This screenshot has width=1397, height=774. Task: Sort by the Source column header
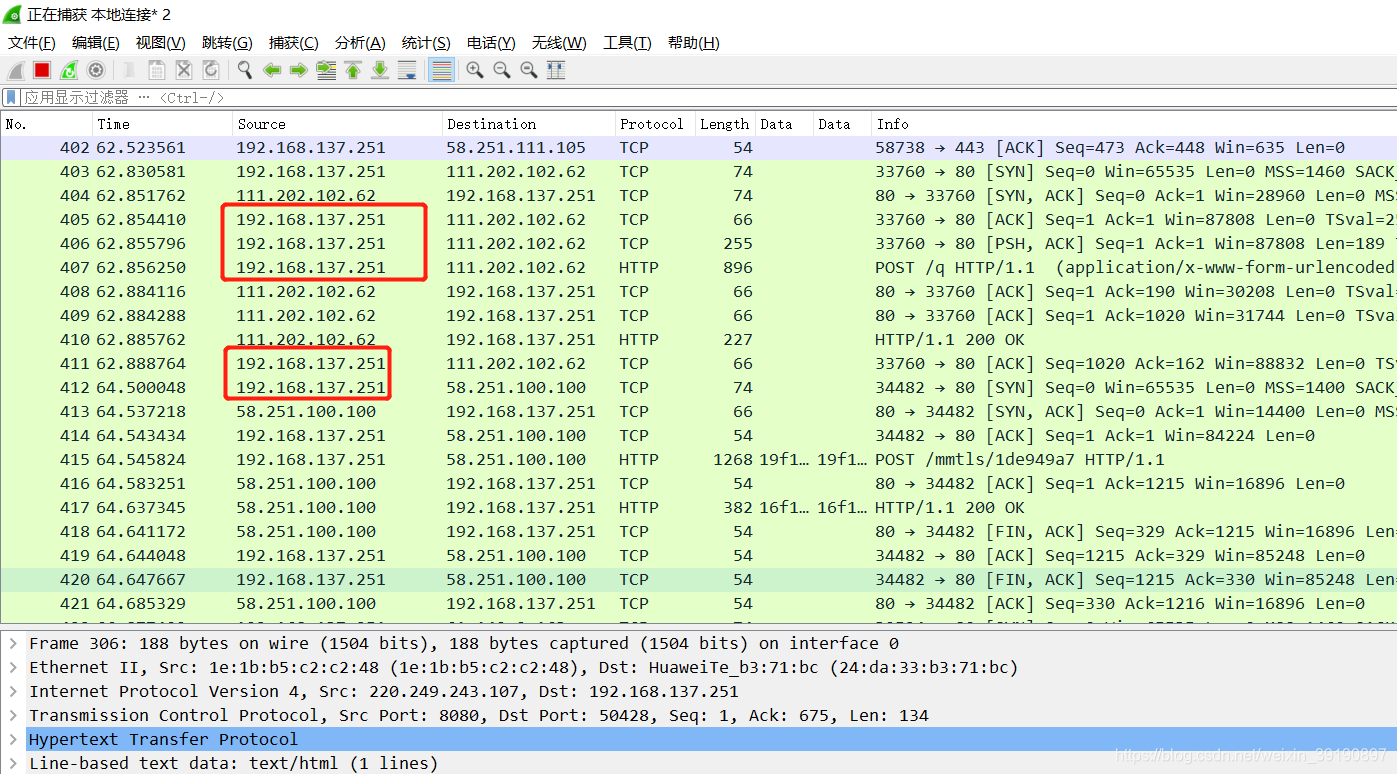337,124
